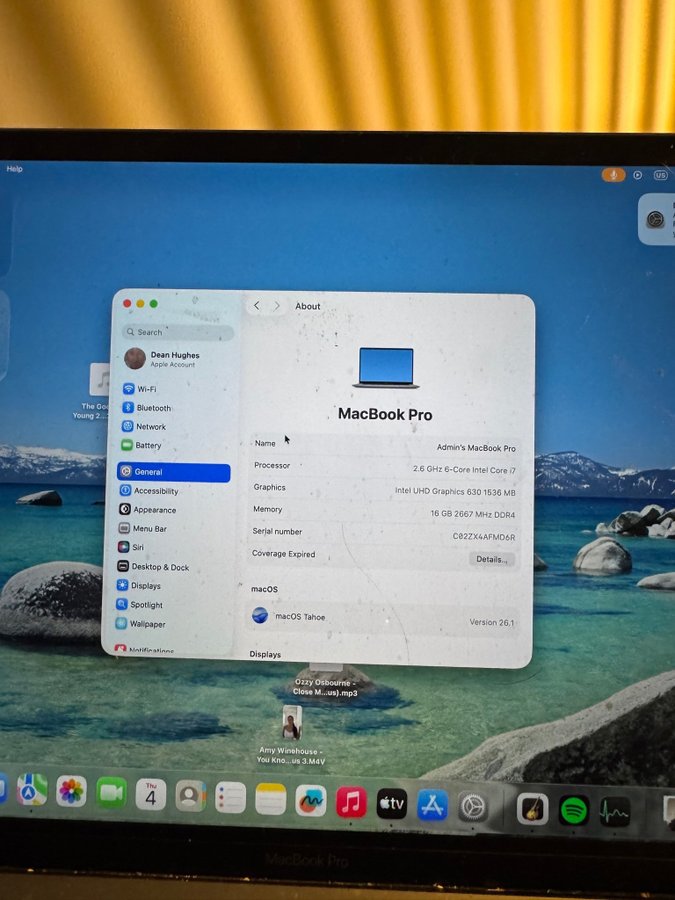Open the Dean Hughes Apple Account
This screenshot has width=675, height=900.
click(x=174, y=359)
